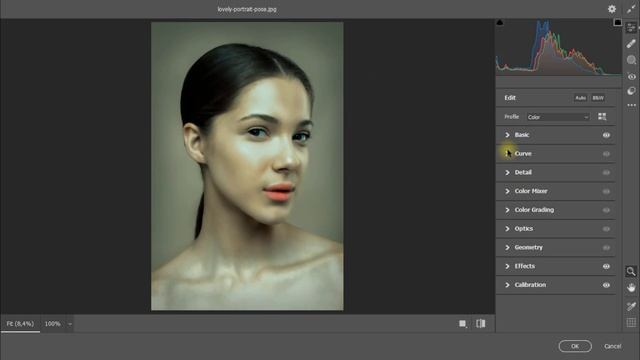Select the 100% zoom option
The height and width of the screenshot is (360, 640).
tap(53, 324)
